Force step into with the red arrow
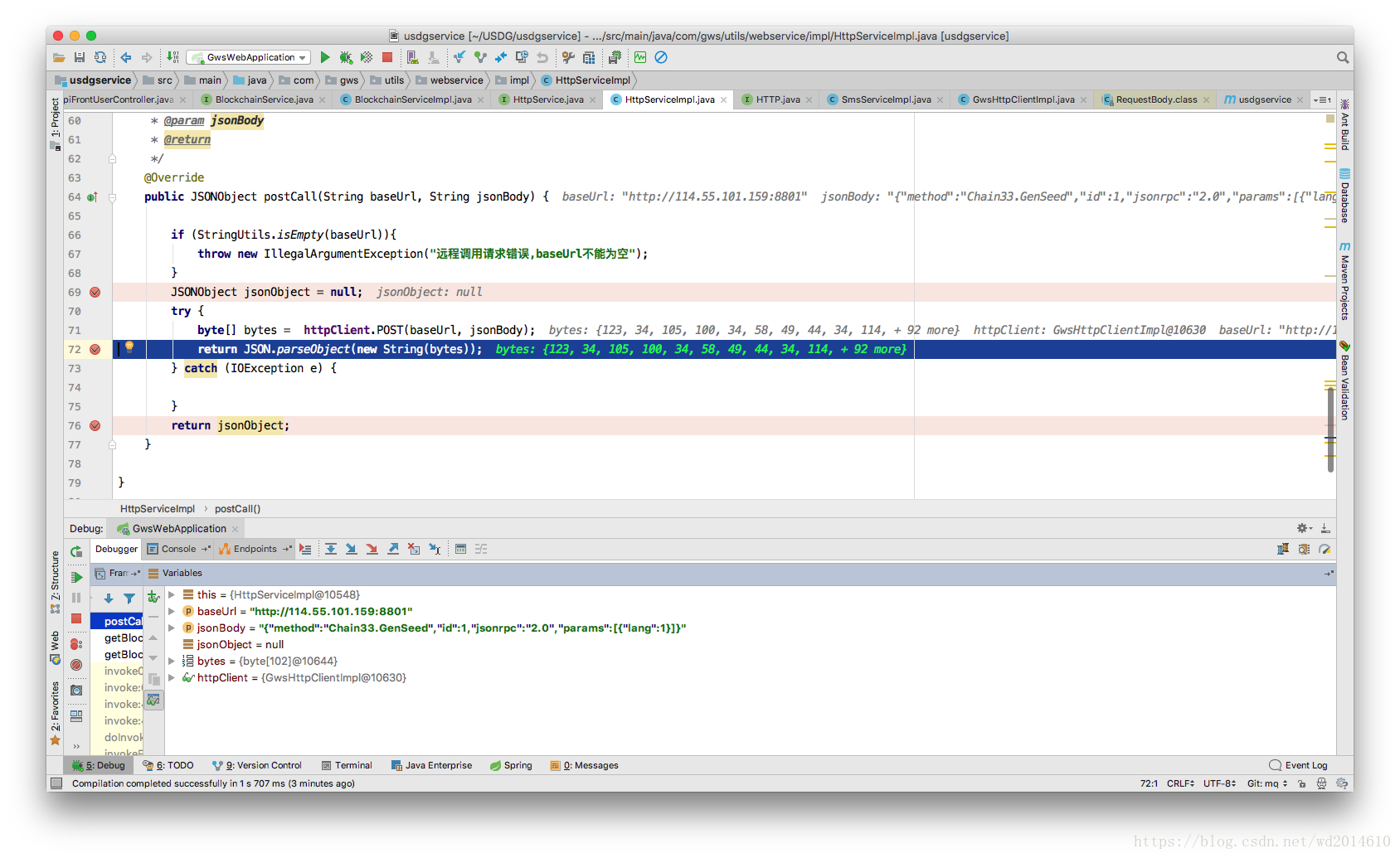 coord(372,549)
